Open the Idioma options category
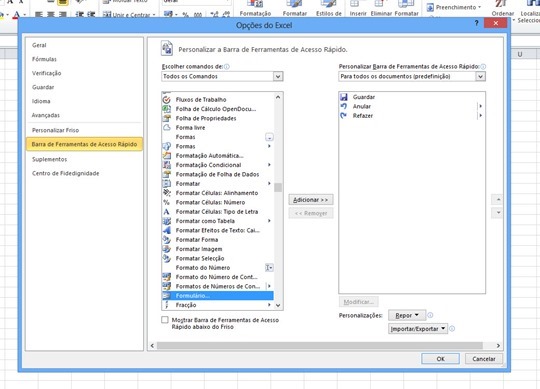Screen dimensions: 540x389 coord(41,101)
